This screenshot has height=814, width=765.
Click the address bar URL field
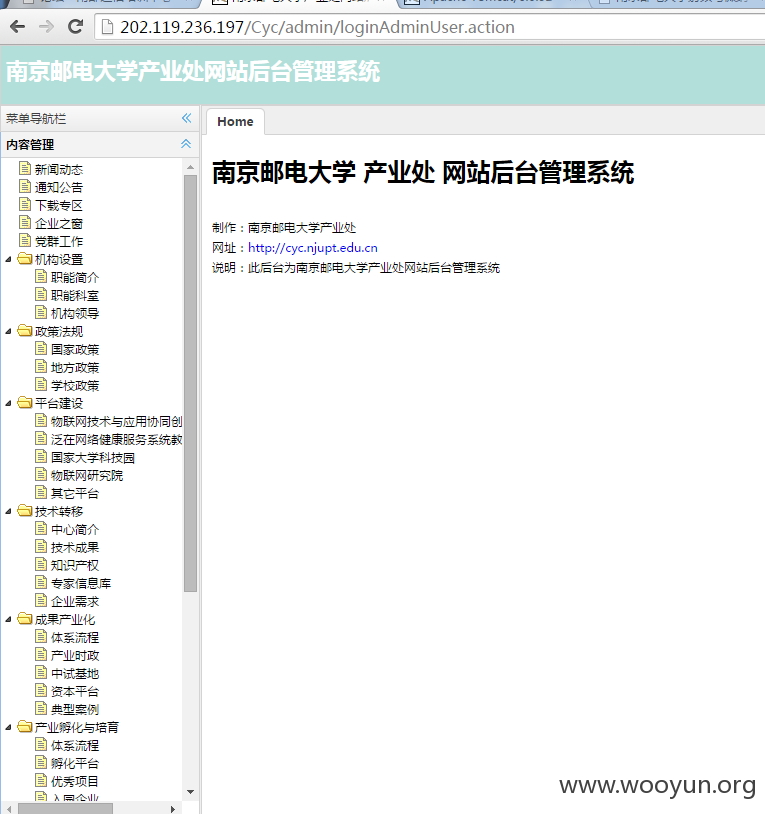(x=431, y=27)
